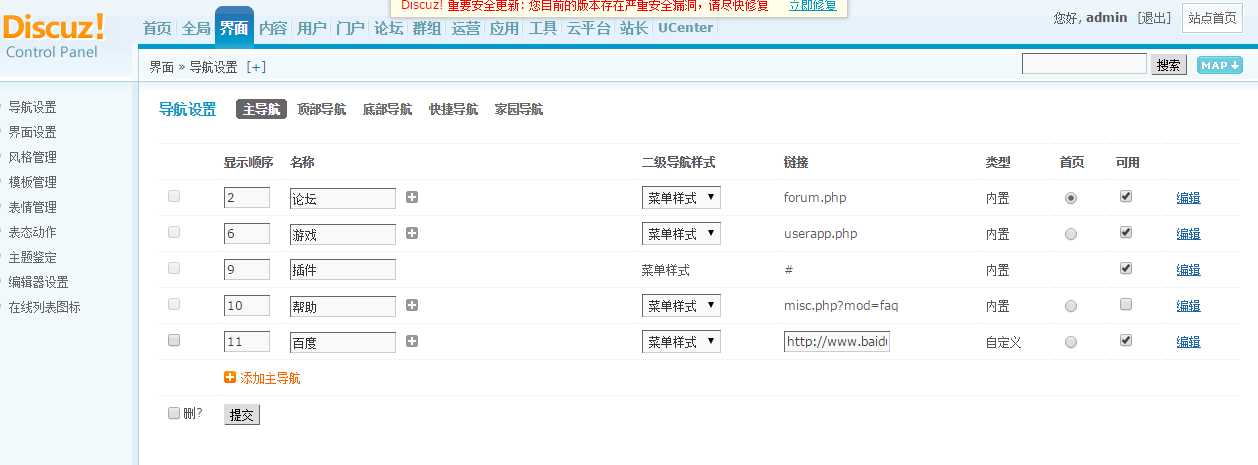
Task: Open 菜单样式 dropdown on 百度 row
Action: tap(681, 342)
